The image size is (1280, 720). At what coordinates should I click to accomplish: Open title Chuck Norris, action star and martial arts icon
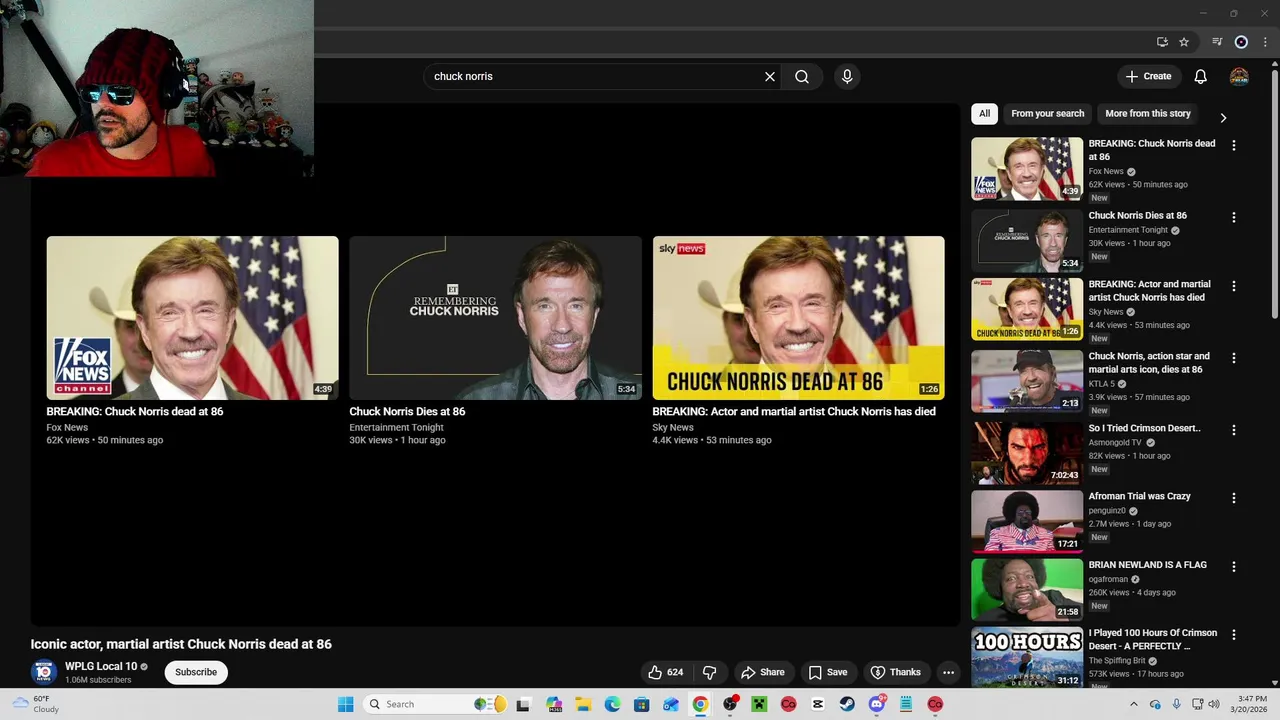pos(1149,363)
